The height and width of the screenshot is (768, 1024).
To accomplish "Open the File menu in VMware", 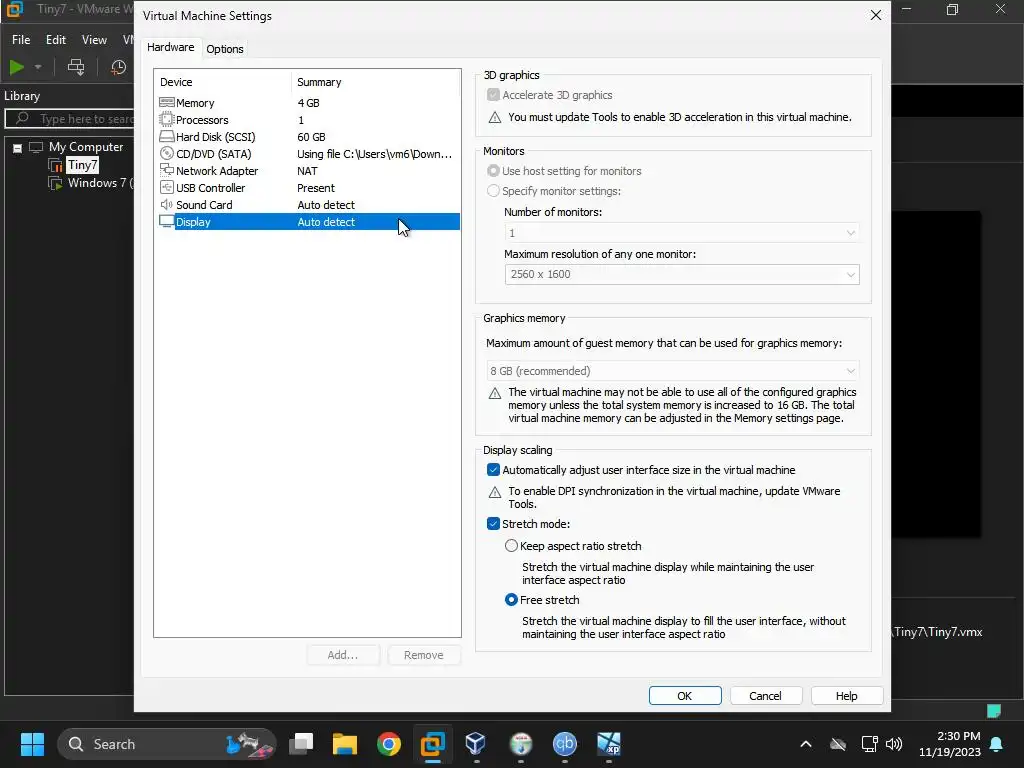I will 21,40.
